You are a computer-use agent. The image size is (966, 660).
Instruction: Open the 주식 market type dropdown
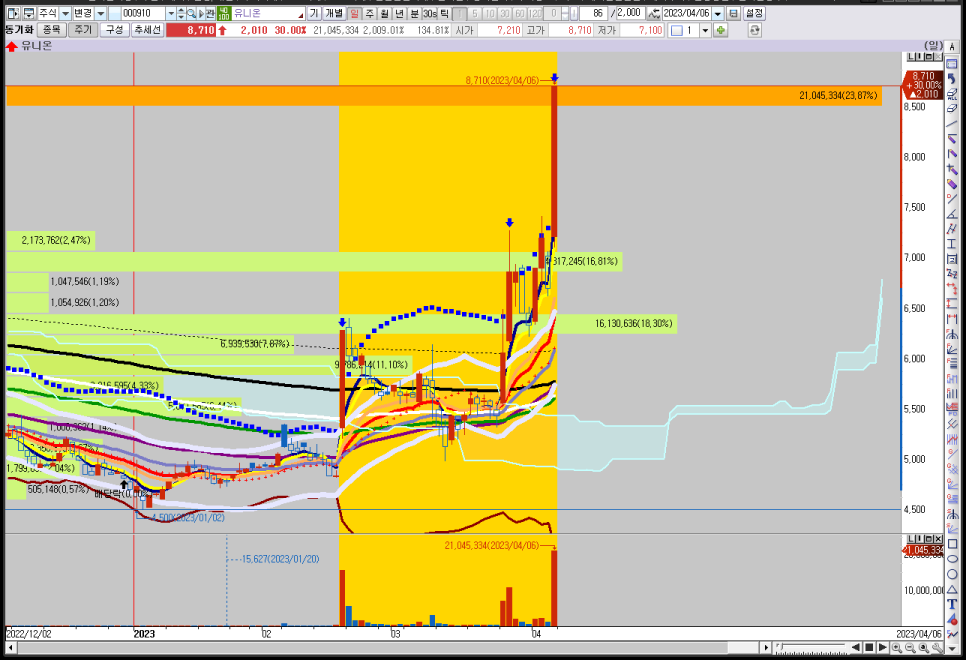click(x=65, y=13)
